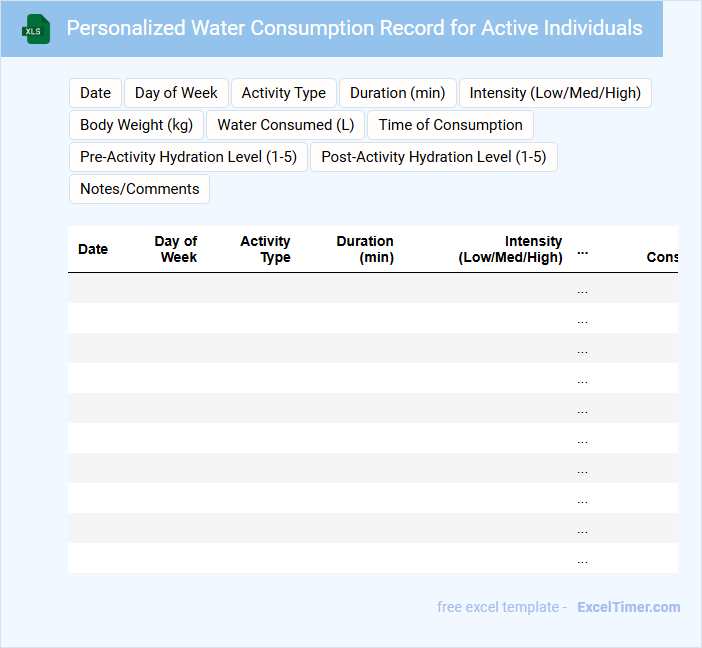Select the Water Consumed (L) tag
The image size is (702, 648).
point(285,125)
